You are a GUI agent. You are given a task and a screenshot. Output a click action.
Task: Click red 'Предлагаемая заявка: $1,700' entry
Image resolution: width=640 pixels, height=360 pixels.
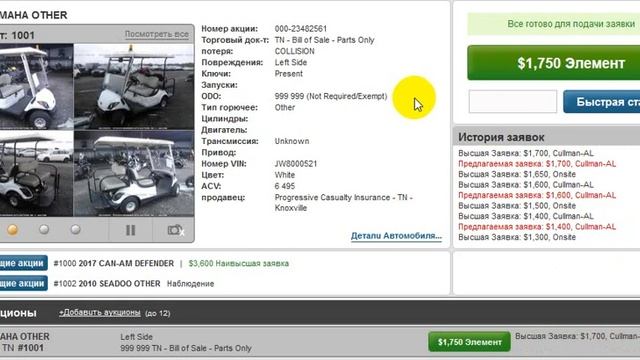pyautogui.click(x=537, y=164)
